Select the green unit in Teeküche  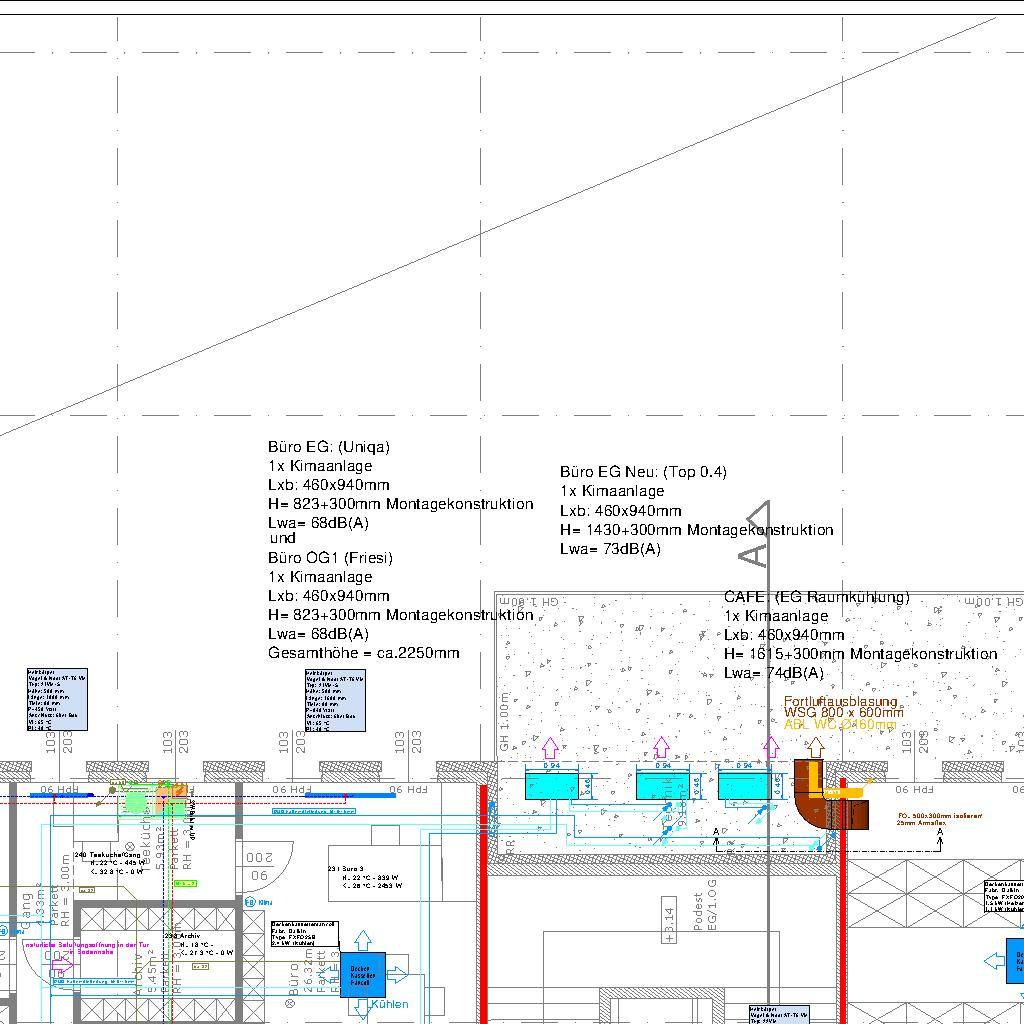point(136,801)
